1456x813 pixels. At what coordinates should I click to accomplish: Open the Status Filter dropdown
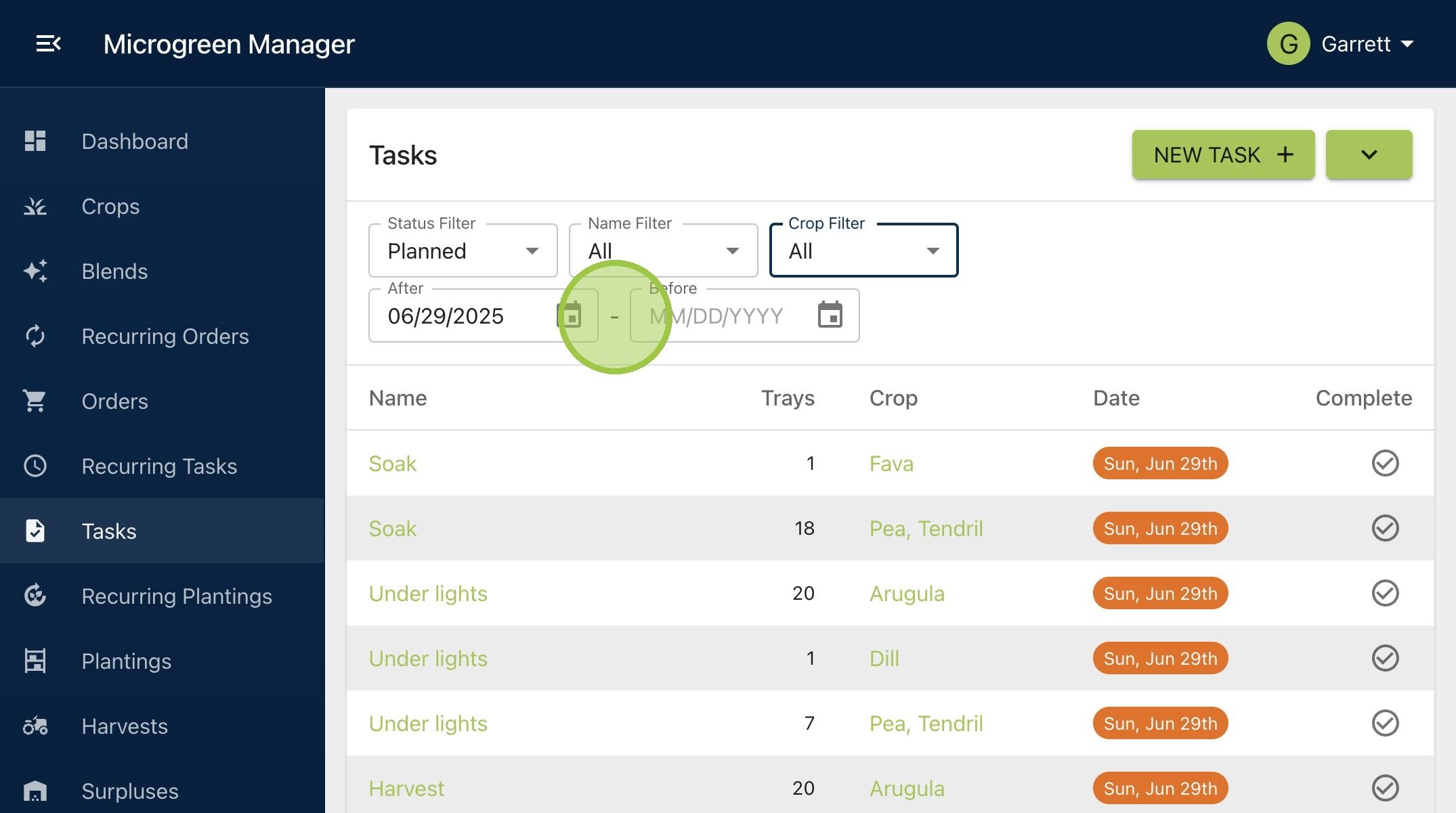[463, 250]
